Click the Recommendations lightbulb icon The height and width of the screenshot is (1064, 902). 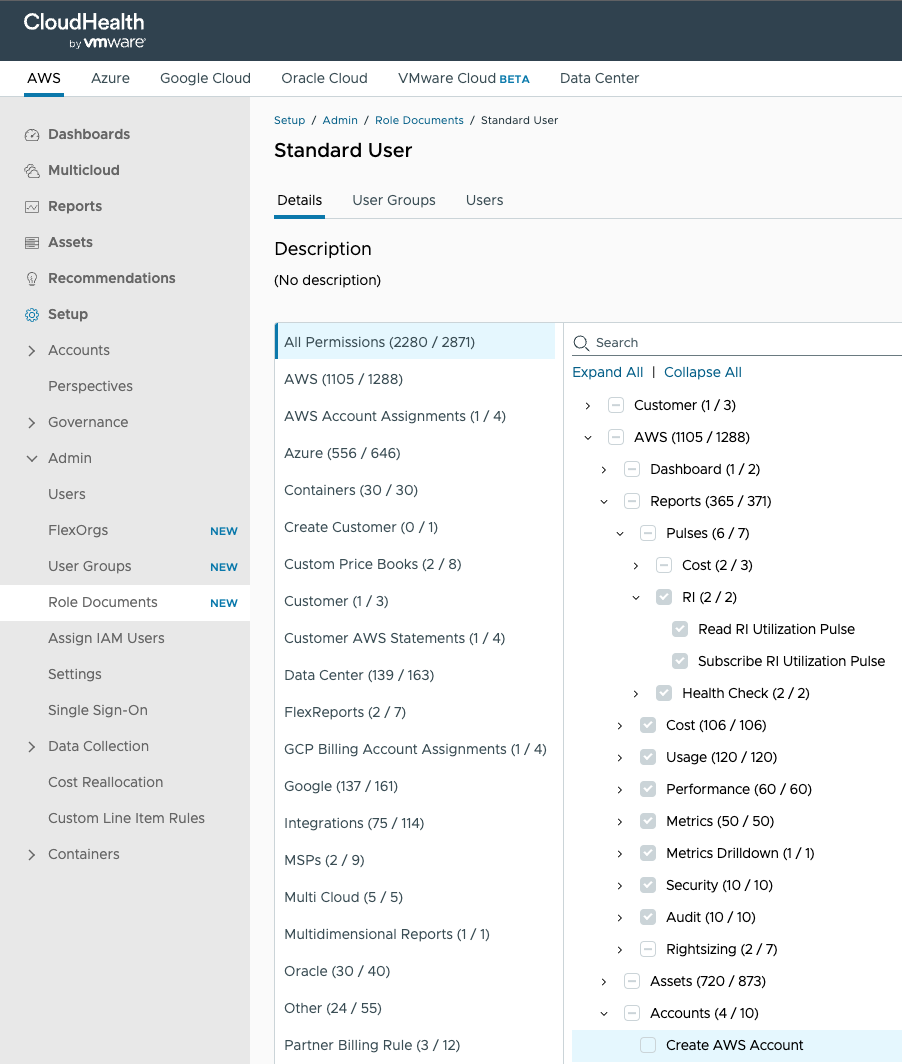[32, 279]
